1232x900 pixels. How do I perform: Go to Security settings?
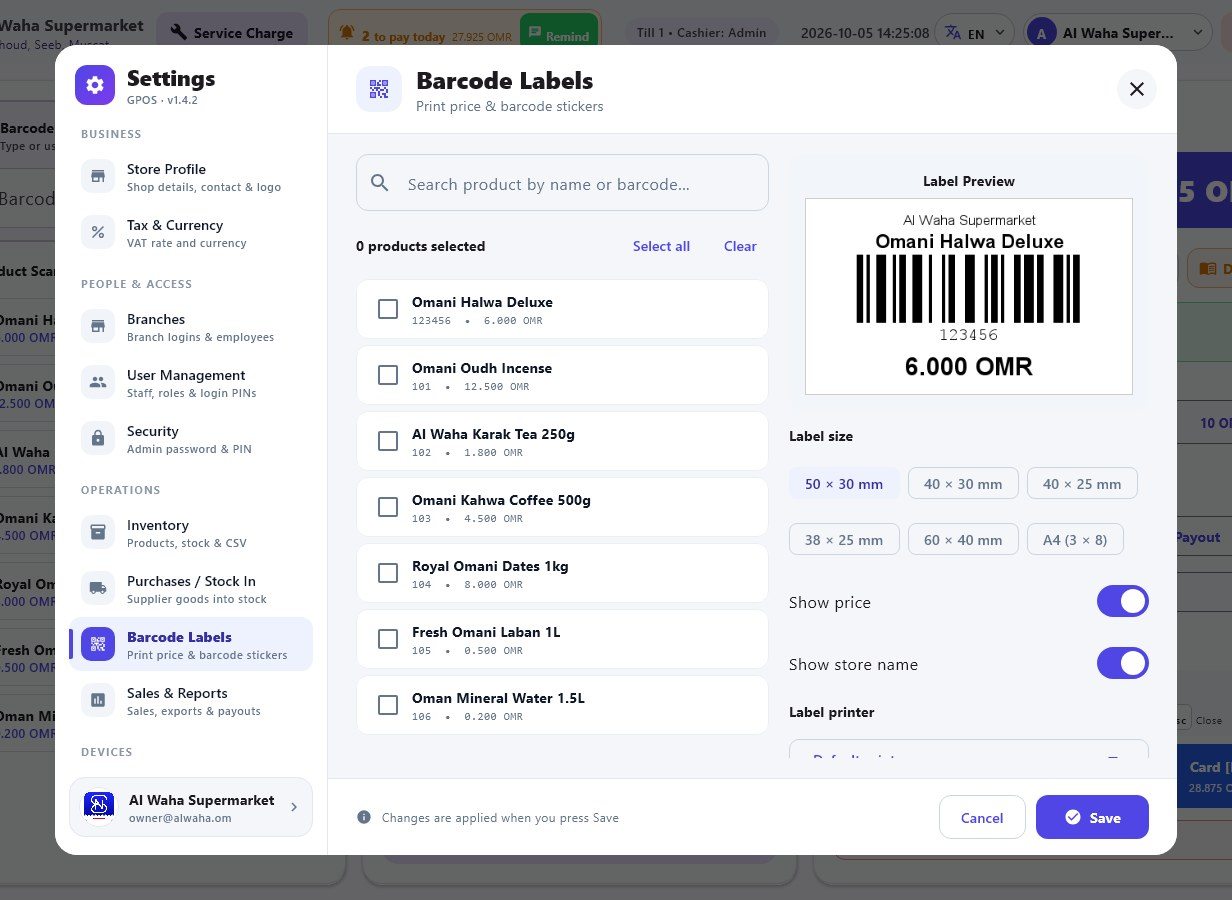[191, 438]
